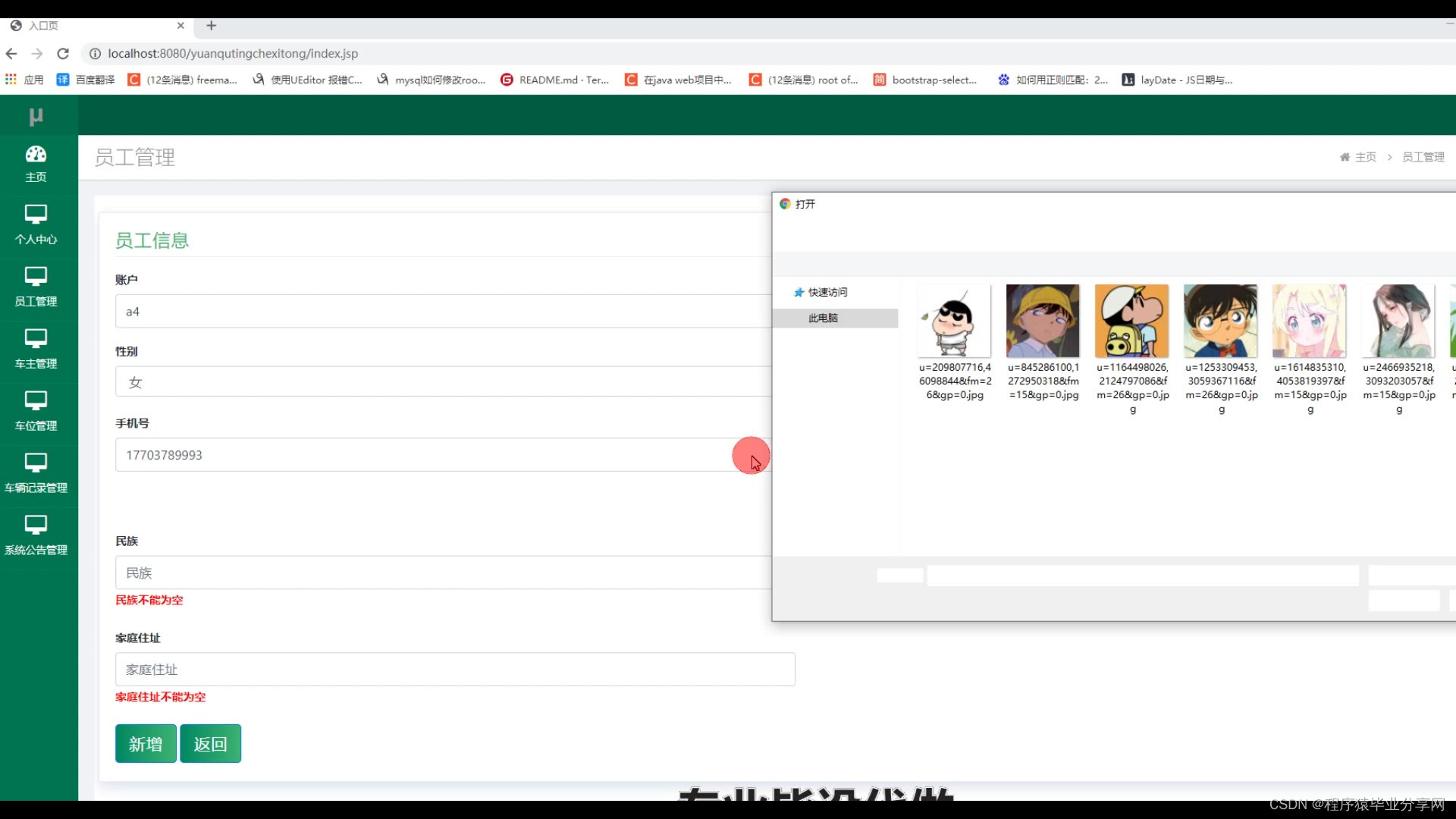Open the mysql如何修改roo... bookmark
The image size is (1456, 819).
(431, 80)
